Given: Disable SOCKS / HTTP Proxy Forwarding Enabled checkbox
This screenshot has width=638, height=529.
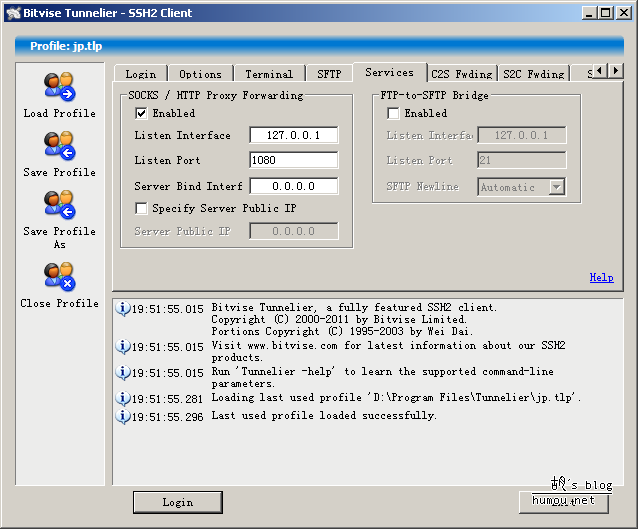Looking at the screenshot, I should tap(141, 113).
